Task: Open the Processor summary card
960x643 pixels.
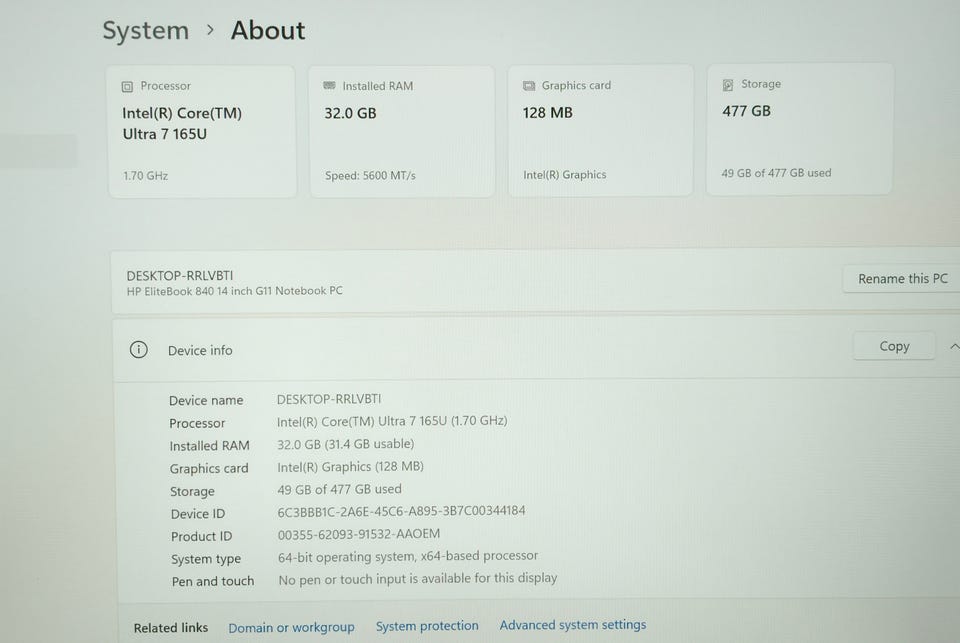Action: tap(203, 132)
